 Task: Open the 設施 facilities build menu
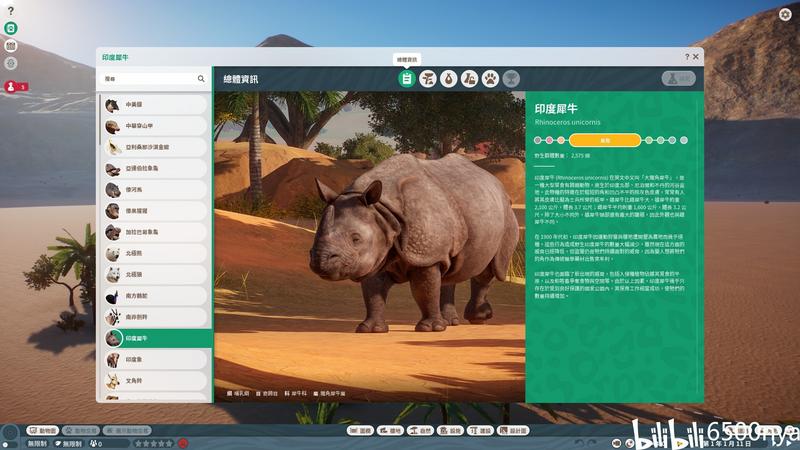click(451, 431)
